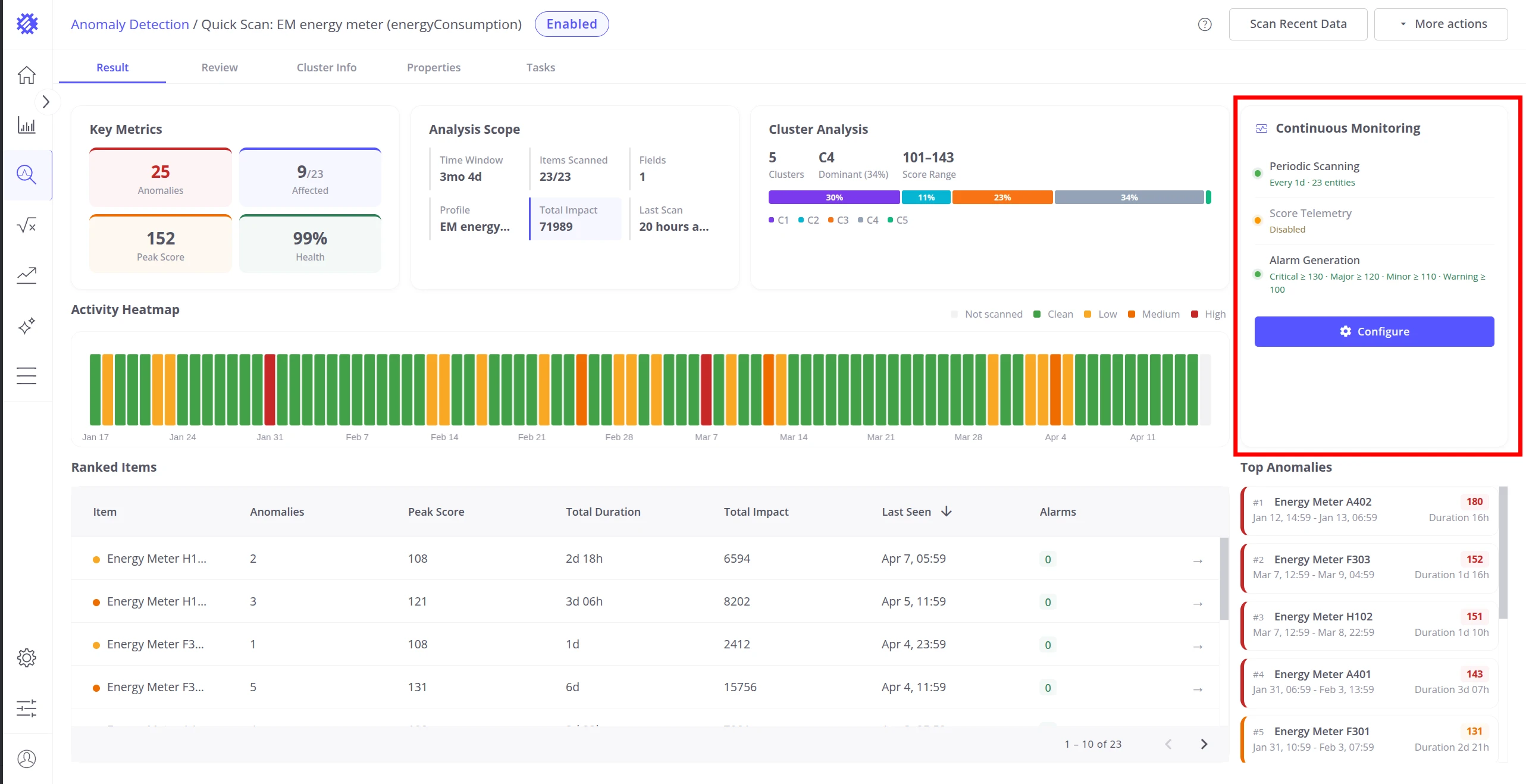
Task: Click the Not scanned legend entry
Action: click(987, 314)
